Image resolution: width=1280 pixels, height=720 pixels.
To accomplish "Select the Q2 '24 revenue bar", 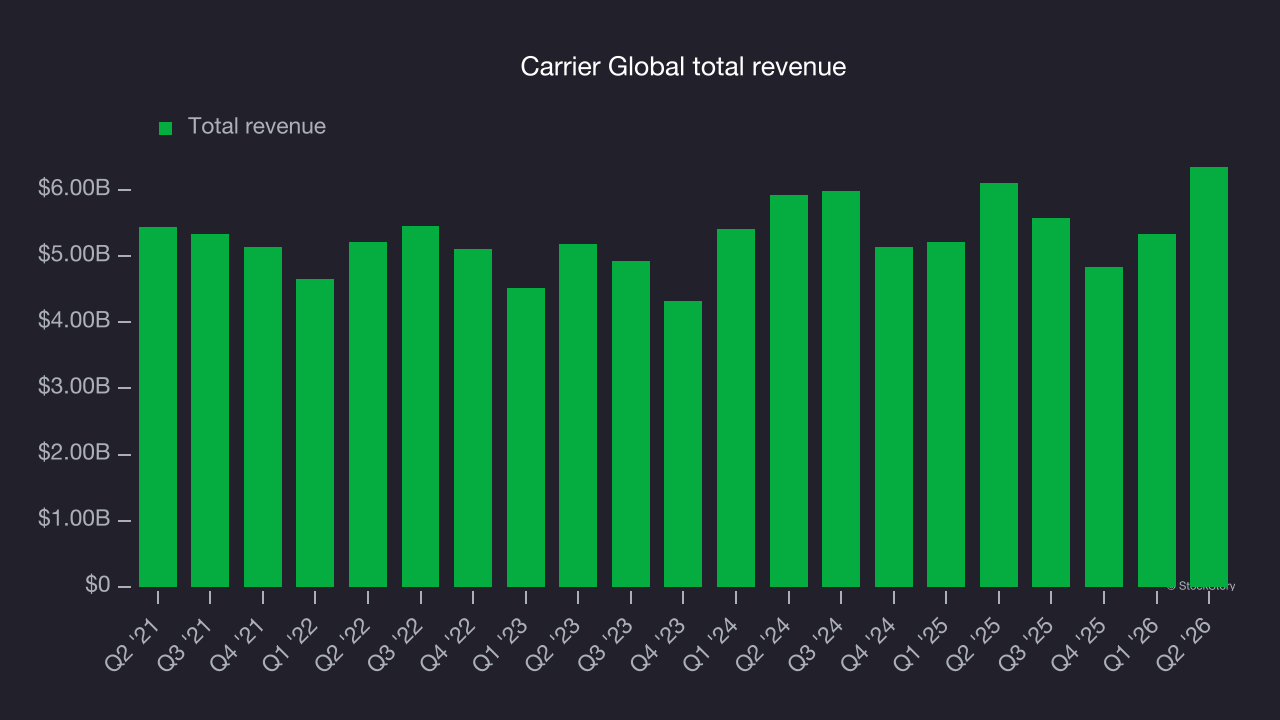I will [x=789, y=391].
